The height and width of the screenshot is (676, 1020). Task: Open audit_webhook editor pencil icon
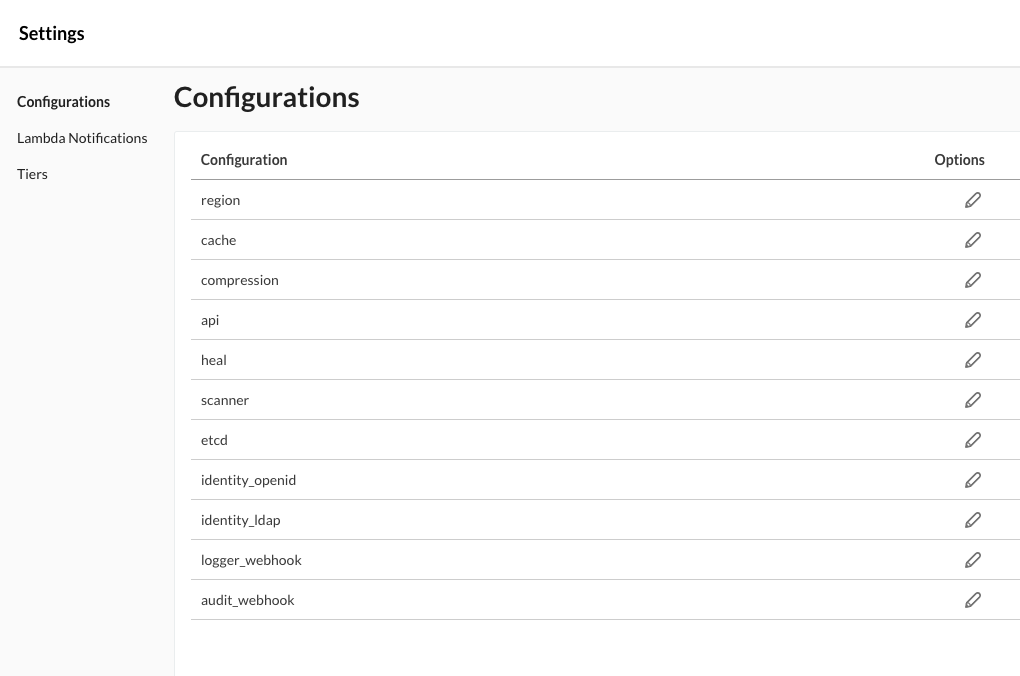[973, 600]
